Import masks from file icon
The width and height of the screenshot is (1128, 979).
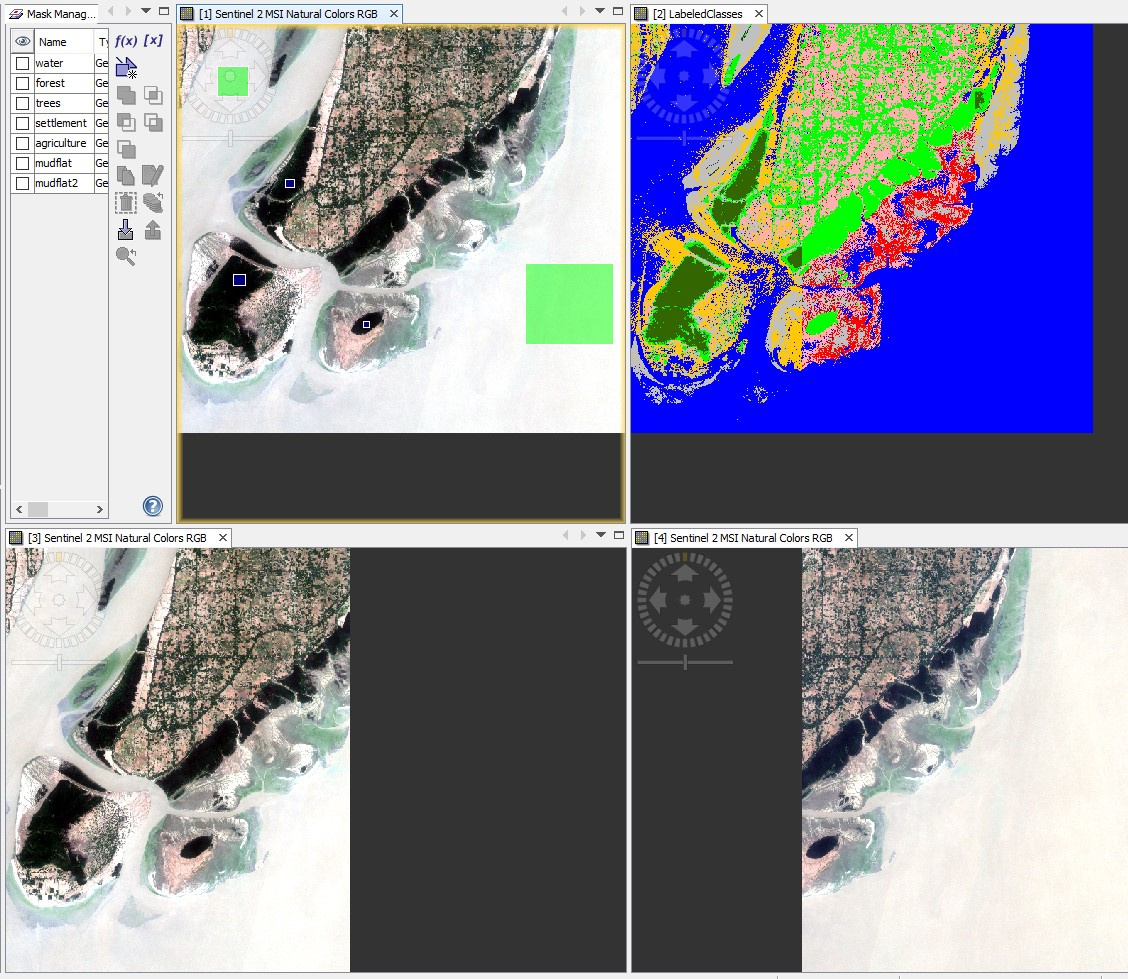[x=126, y=230]
